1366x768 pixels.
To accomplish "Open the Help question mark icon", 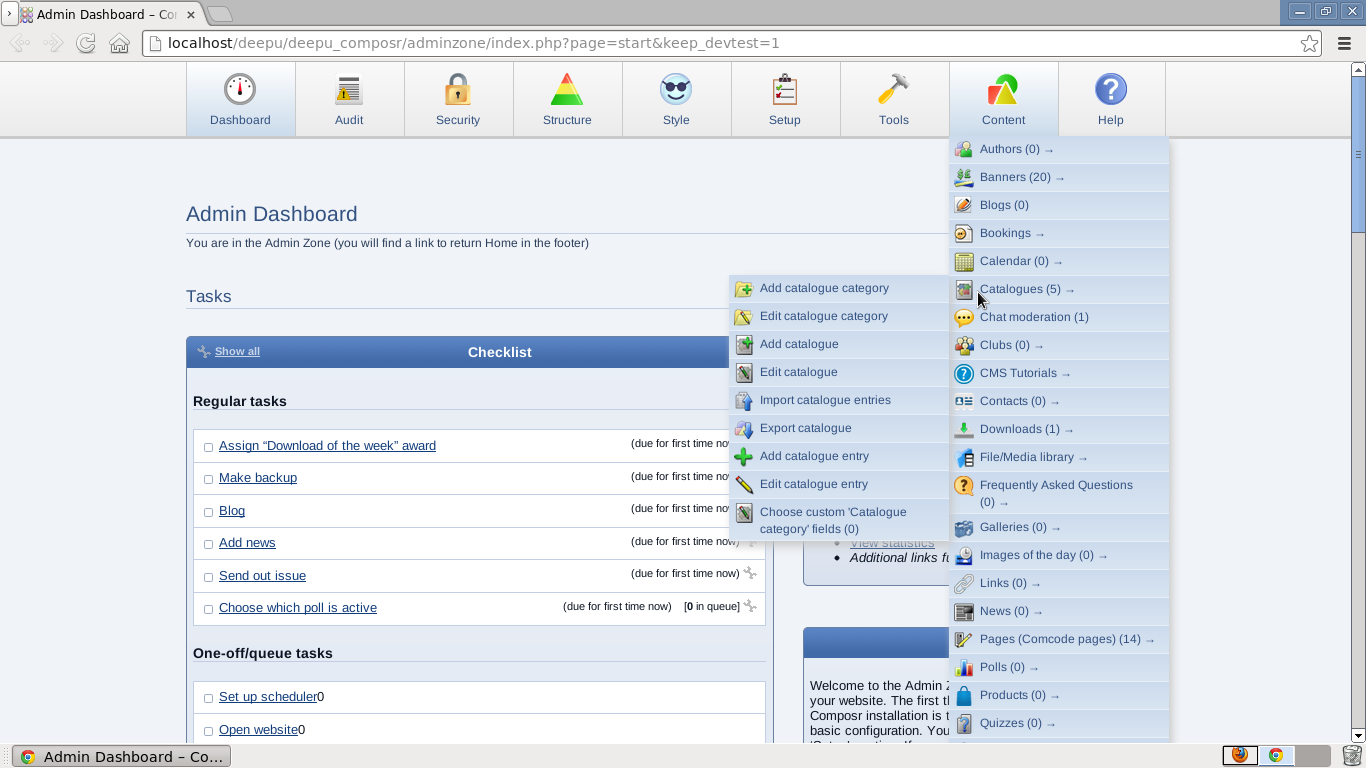I will [1111, 90].
